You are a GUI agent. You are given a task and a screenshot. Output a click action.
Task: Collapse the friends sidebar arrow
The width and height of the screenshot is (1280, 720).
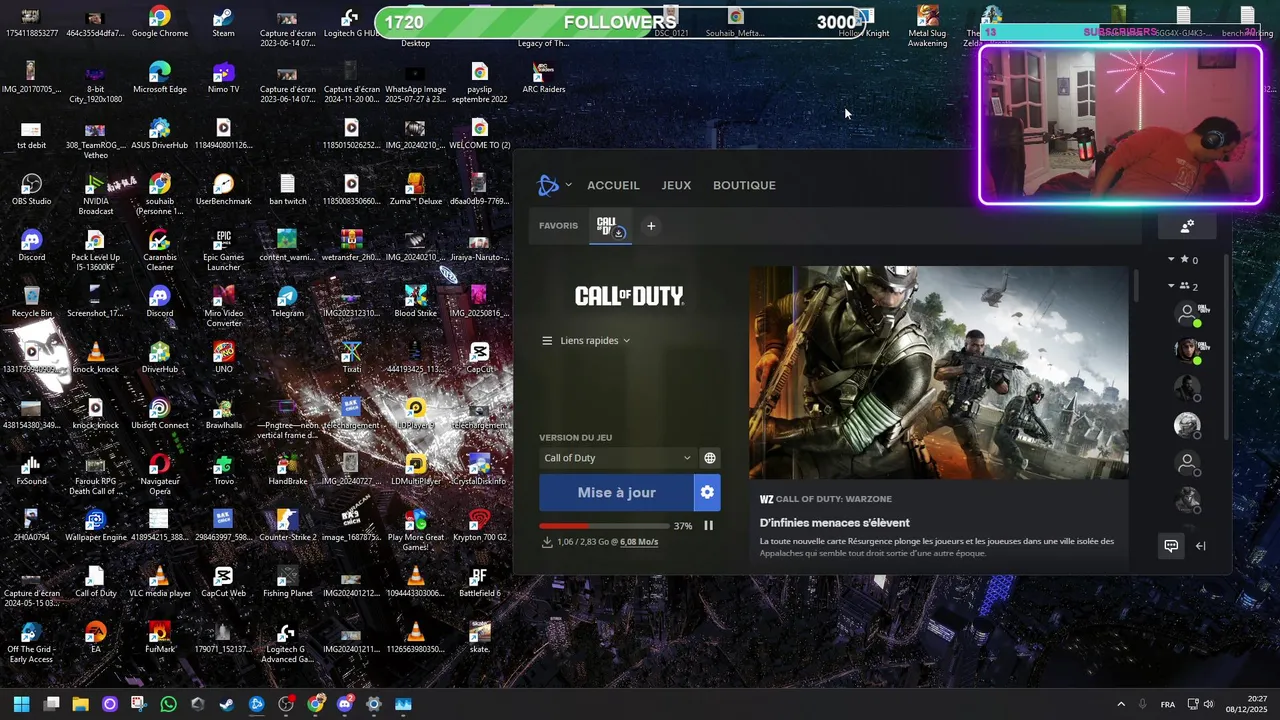click(1200, 546)
